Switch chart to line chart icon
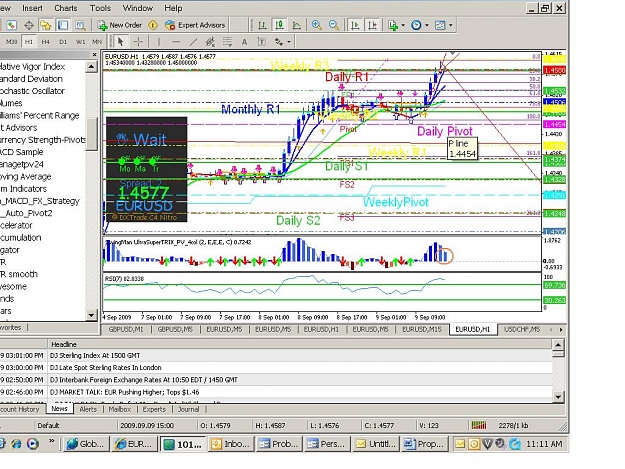 (x=297, y=25)
